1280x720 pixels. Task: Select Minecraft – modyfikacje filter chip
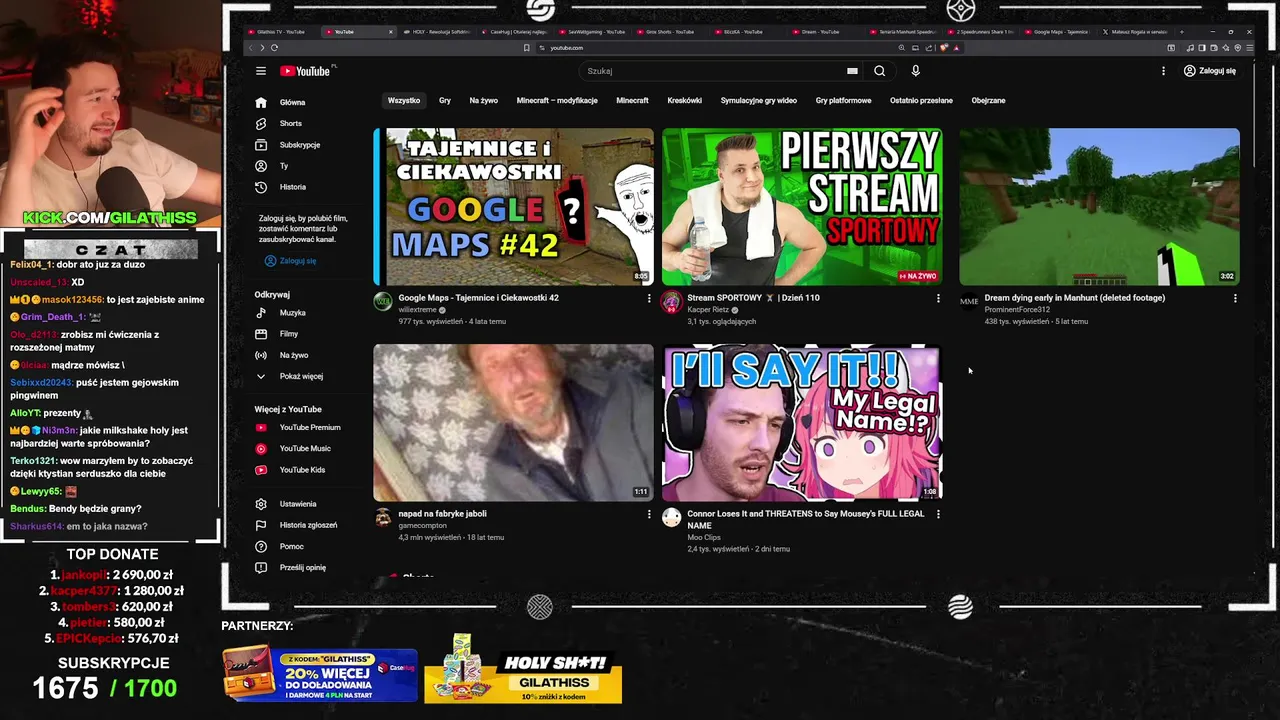point(557,100)
